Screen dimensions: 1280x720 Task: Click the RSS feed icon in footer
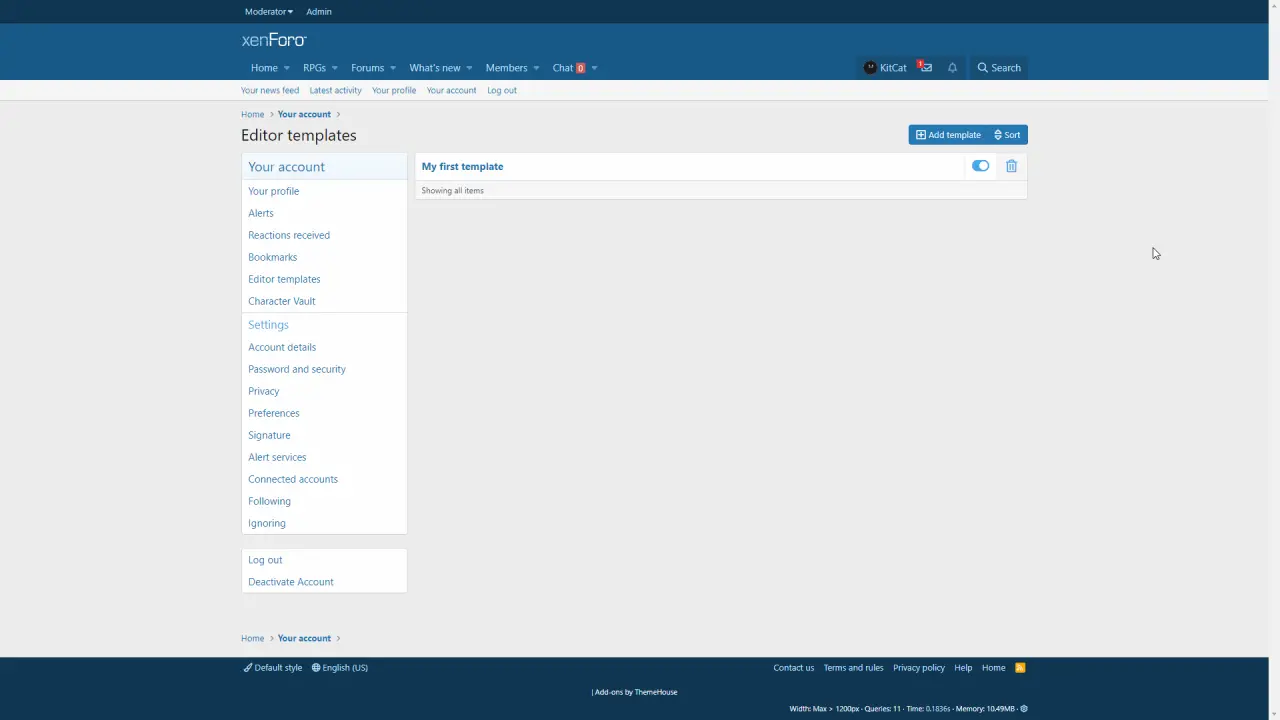click(x=1020, y=668)
